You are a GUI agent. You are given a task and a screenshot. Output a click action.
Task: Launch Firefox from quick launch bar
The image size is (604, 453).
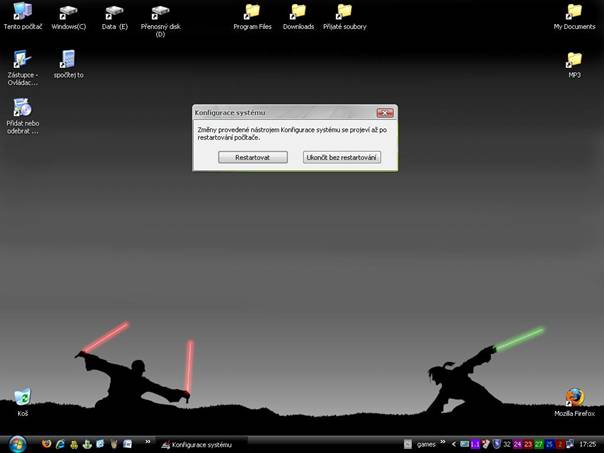[47, 444]
